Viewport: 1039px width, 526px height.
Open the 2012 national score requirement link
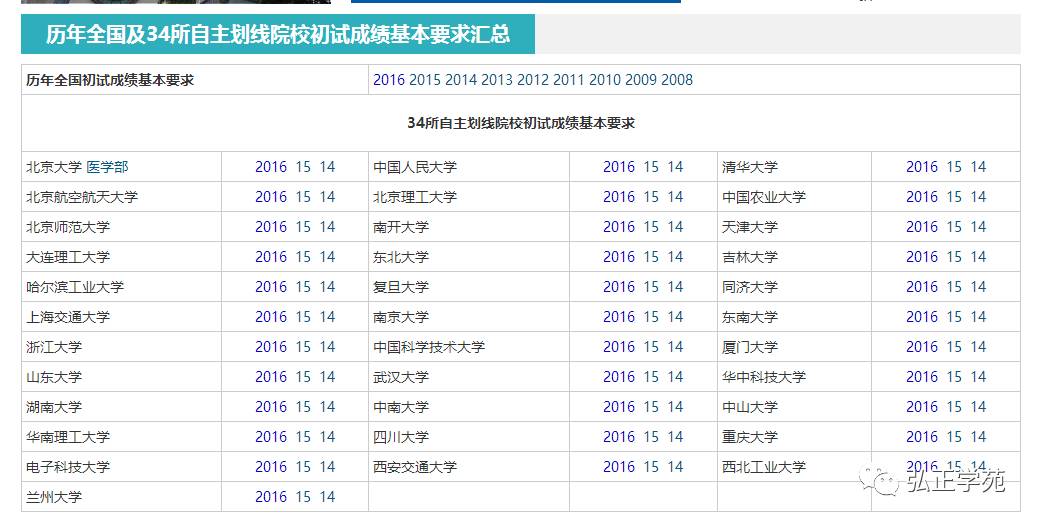click(x=533, y=80)
